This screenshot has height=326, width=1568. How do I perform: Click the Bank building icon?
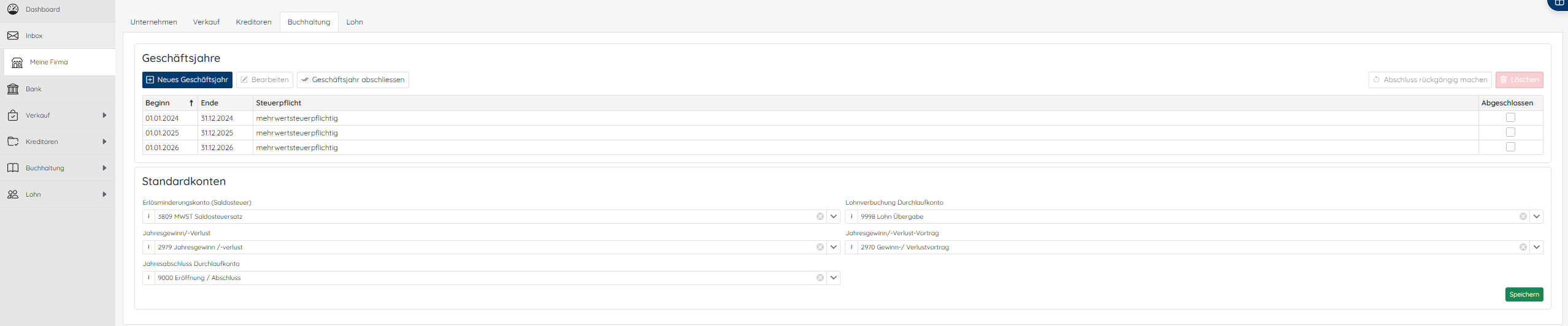[x=13, y=89]
